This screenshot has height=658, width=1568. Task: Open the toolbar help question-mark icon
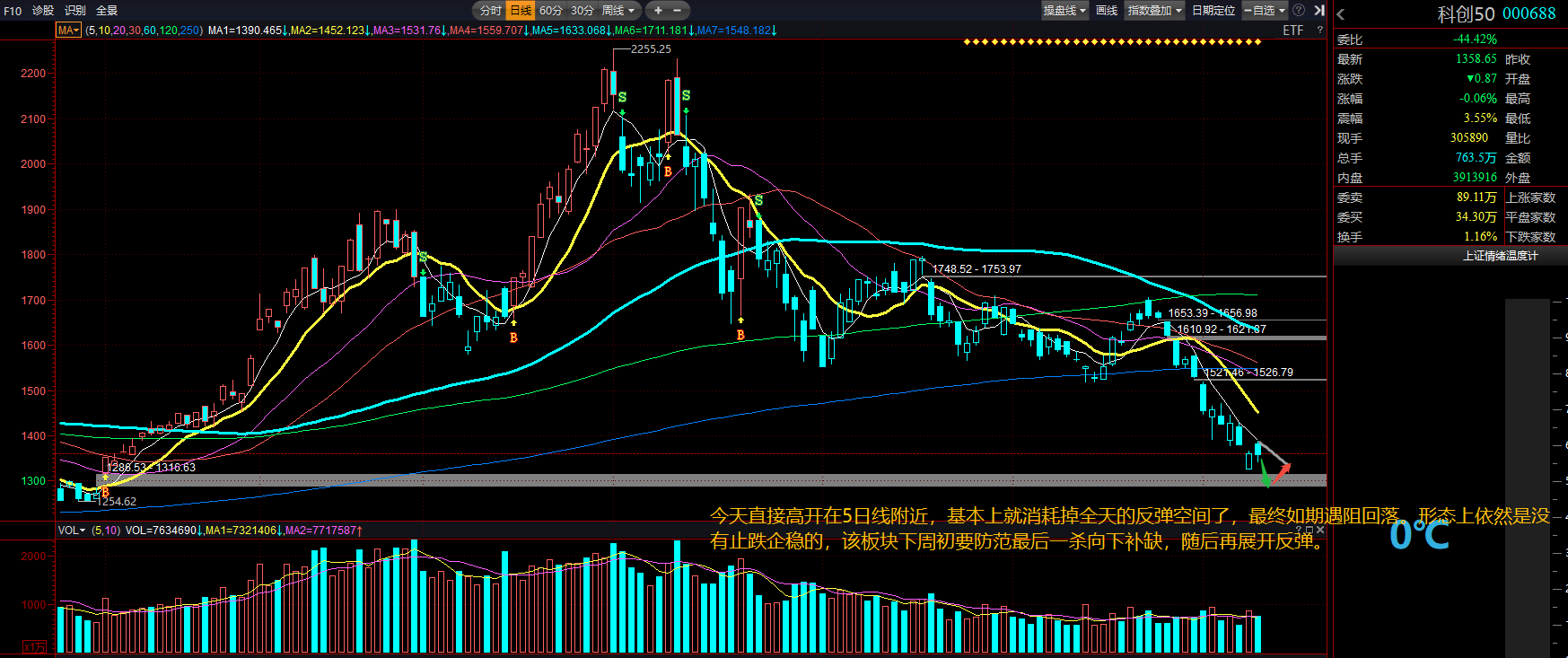pyautogui.click(x=1299, y=11)
